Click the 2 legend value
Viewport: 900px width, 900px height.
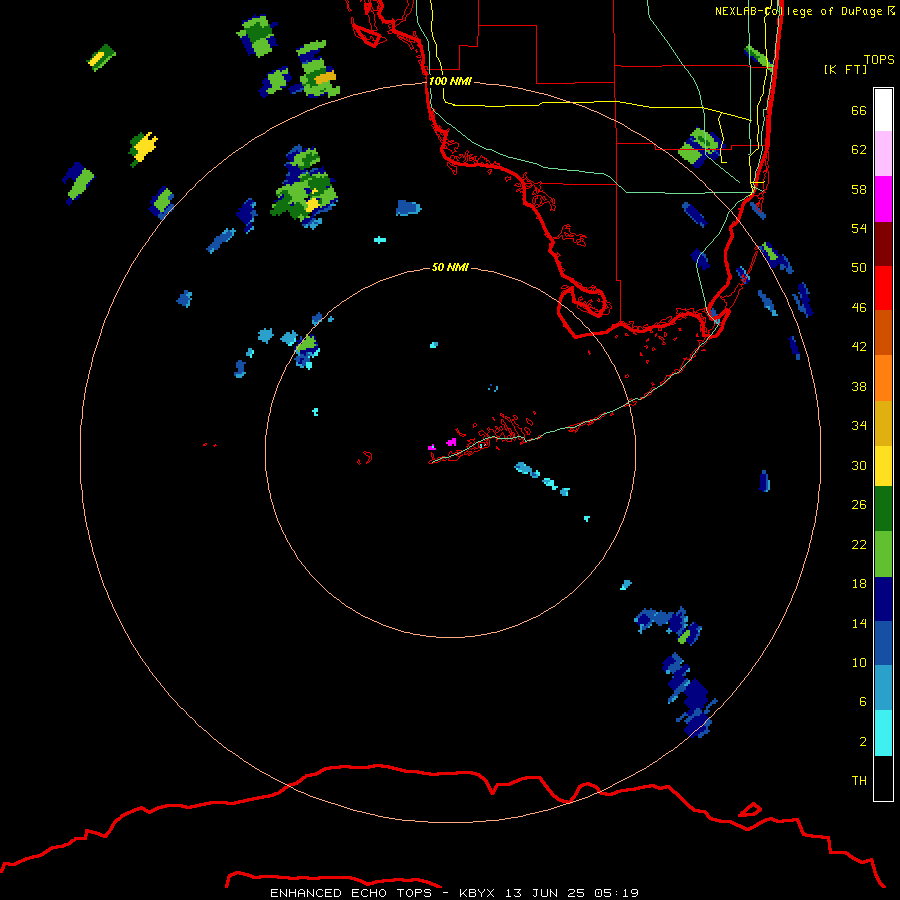click(x=863, y=742)
